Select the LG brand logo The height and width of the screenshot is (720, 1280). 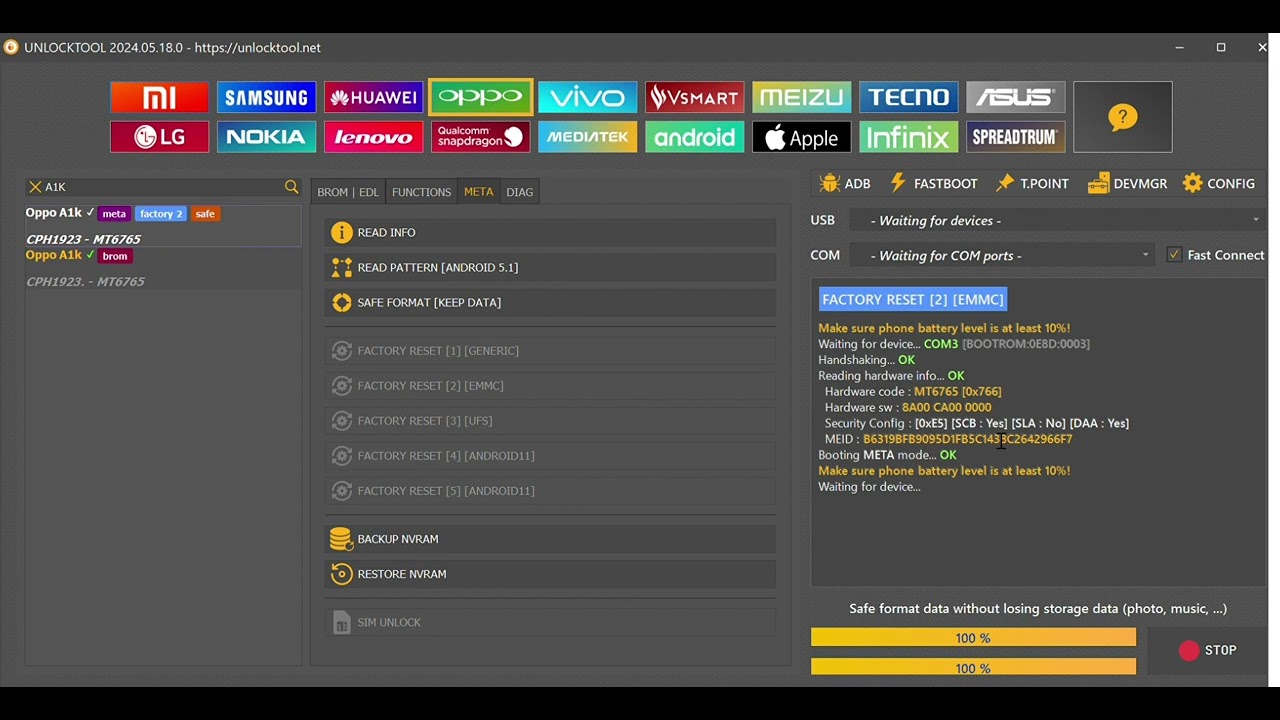coord(159,137)
